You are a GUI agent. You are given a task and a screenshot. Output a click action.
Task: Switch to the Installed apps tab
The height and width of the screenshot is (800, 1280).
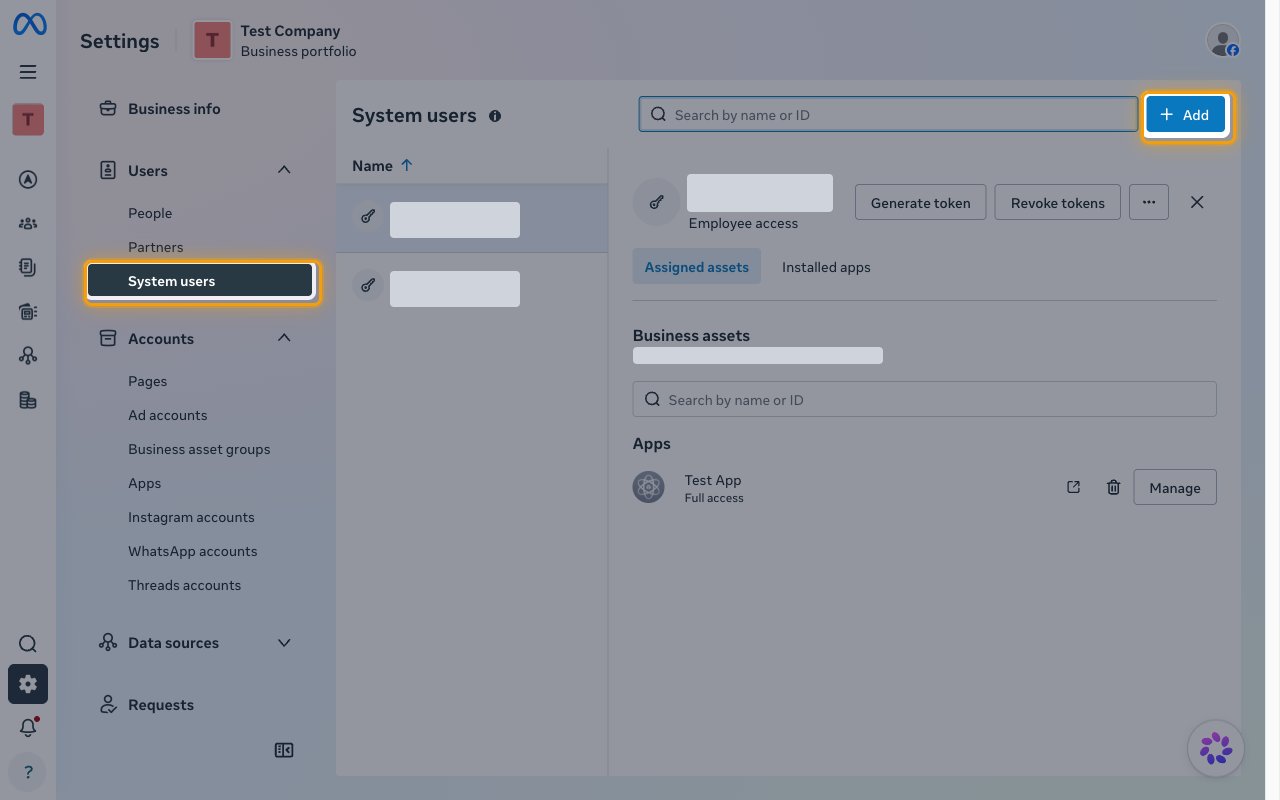point(826,267)
